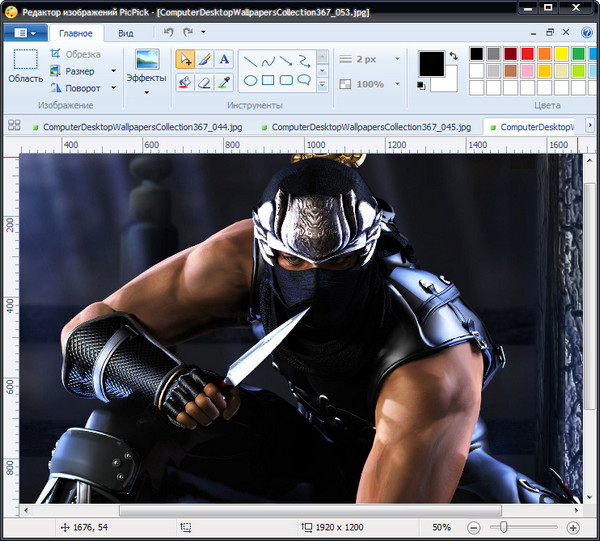600x541 pixels.
Task: Choose the ellipse shape tool
Action: [251, 80]
